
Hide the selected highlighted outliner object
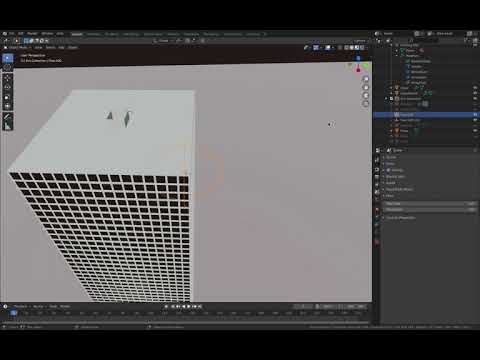tap(475, 115)
